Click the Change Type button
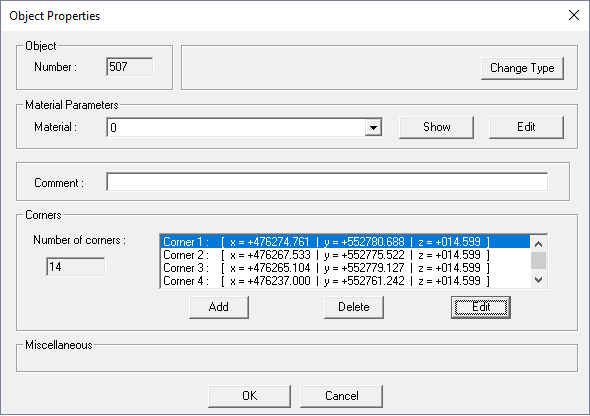The height and width of the screenshot is (416, 590). (522, 68)
